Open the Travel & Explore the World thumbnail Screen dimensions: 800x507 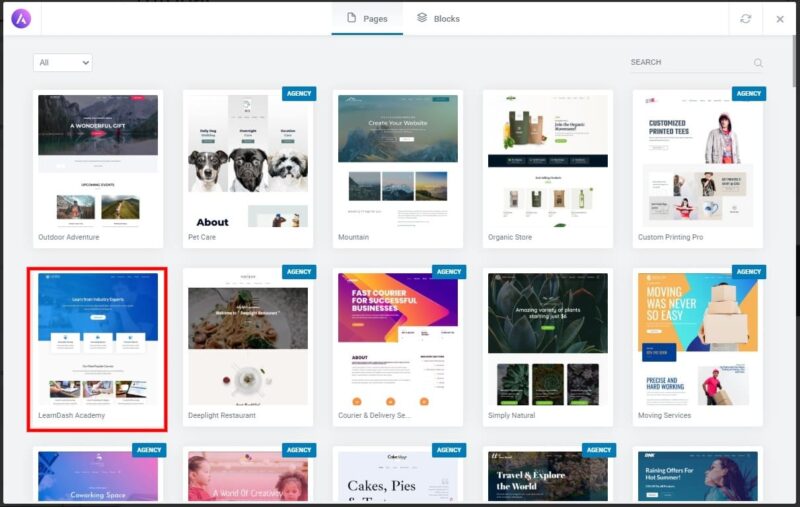[x=548, y=476]
